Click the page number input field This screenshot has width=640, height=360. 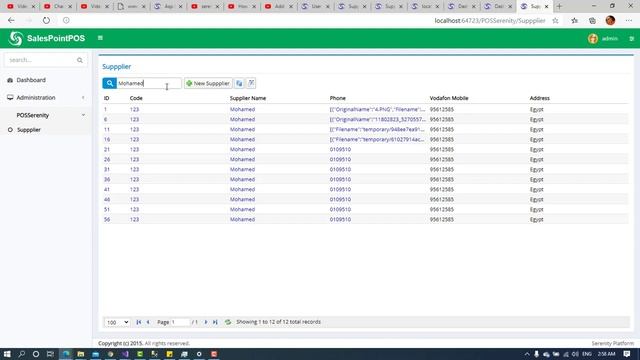(180, 322)
